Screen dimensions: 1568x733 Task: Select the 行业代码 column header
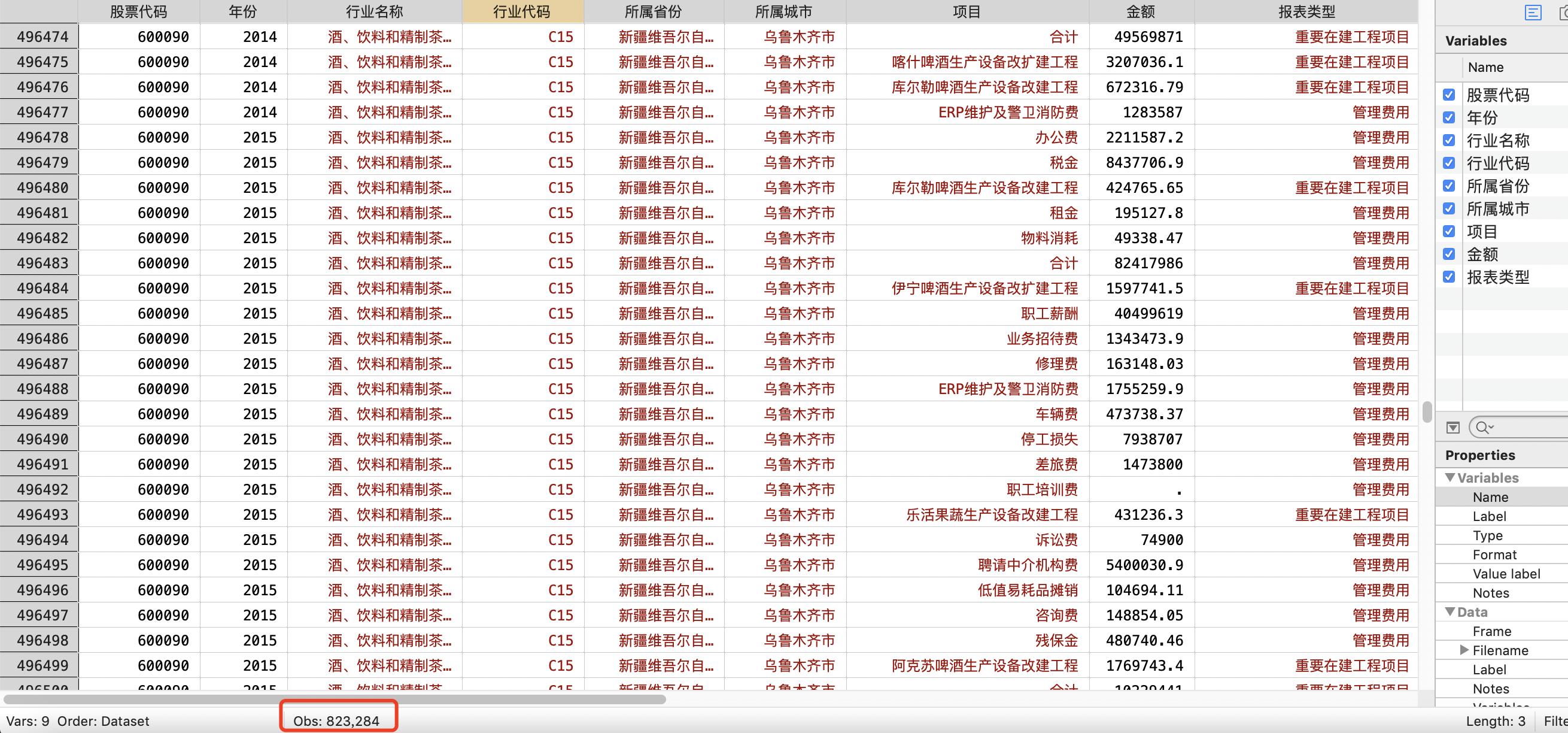click(522, 11)
